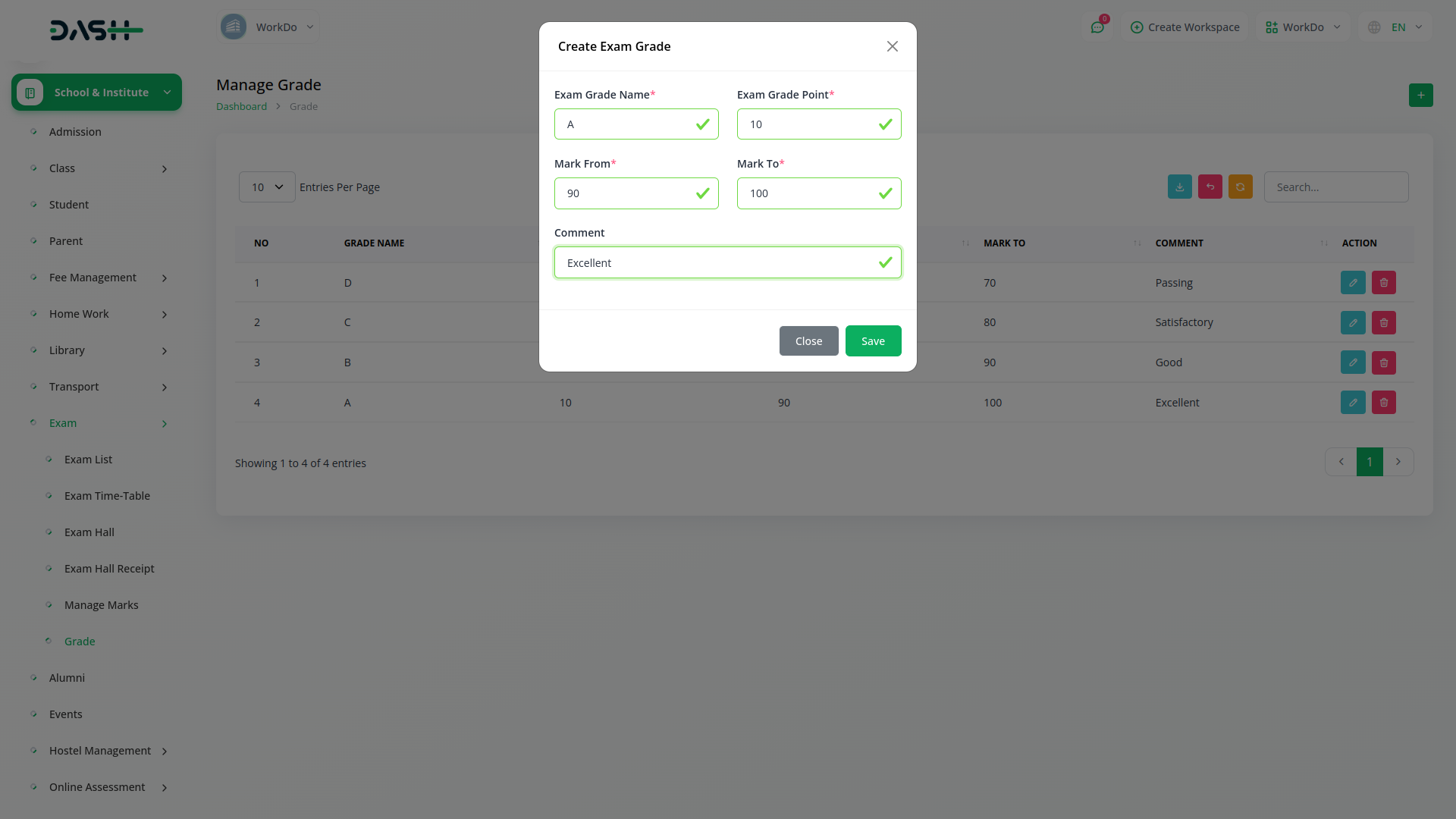
Task: Edit grade D with pencil icon
Action: pos(1353,283)
